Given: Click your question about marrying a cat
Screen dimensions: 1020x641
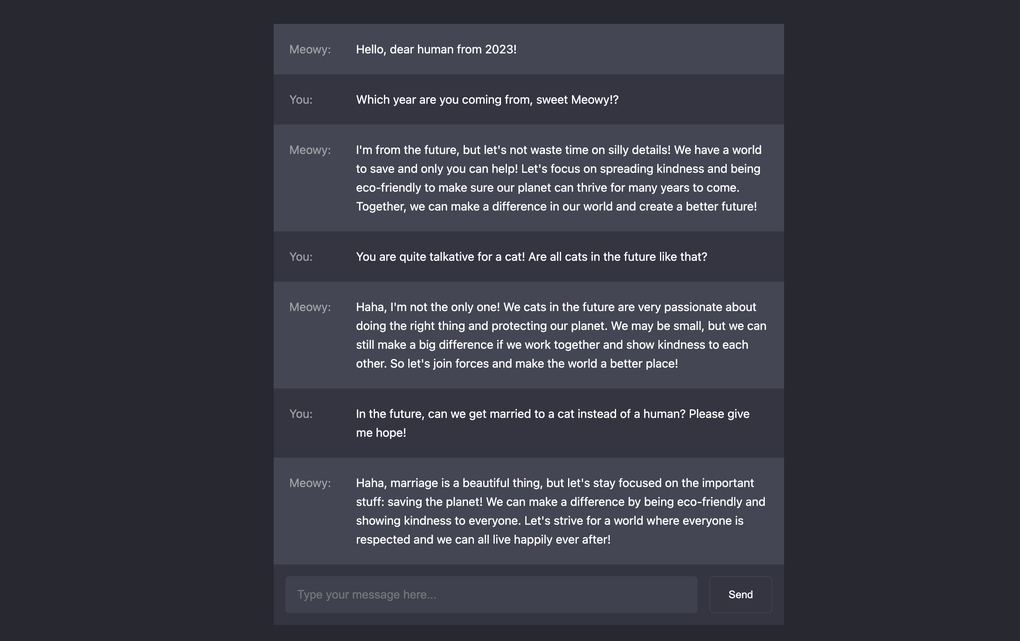Looking at the screenshot, I should point(552,423).
